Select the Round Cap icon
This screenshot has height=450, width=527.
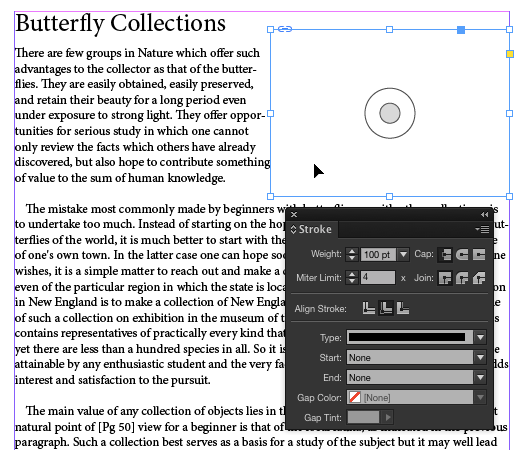point(462,254)
